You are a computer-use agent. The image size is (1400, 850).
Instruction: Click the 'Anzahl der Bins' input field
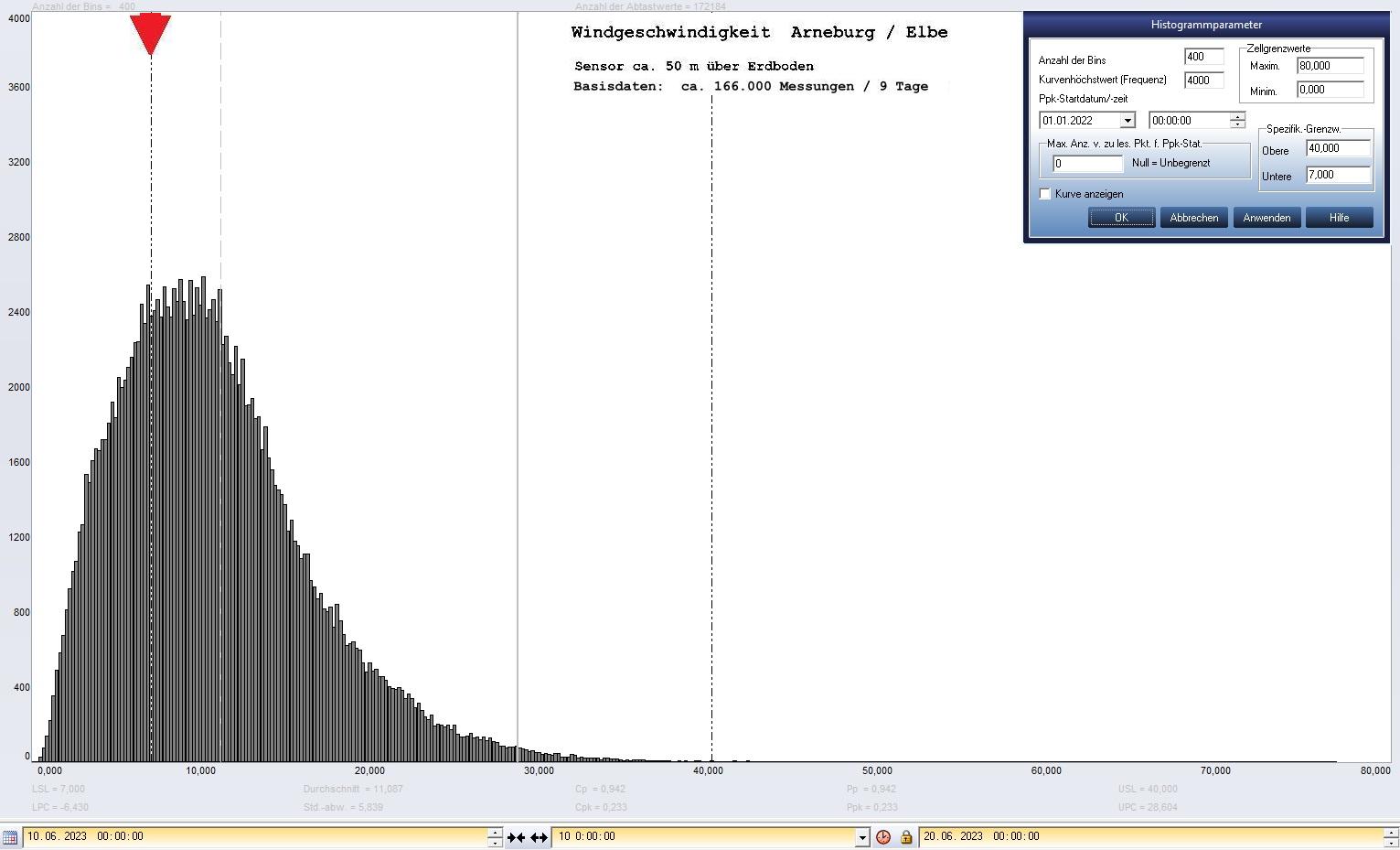pos(1203,57)
